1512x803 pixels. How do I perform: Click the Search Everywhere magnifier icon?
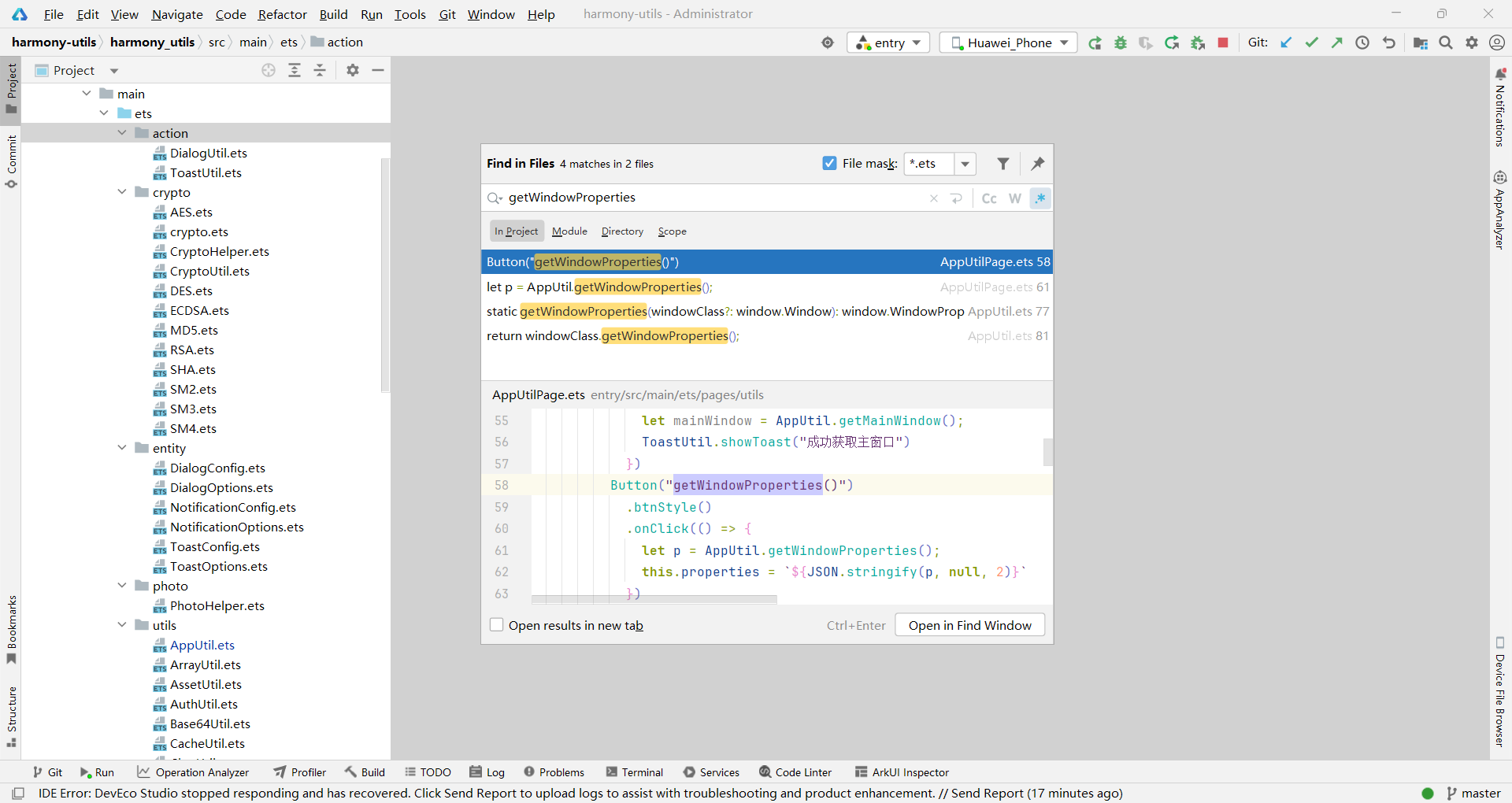pos(1446,43)
